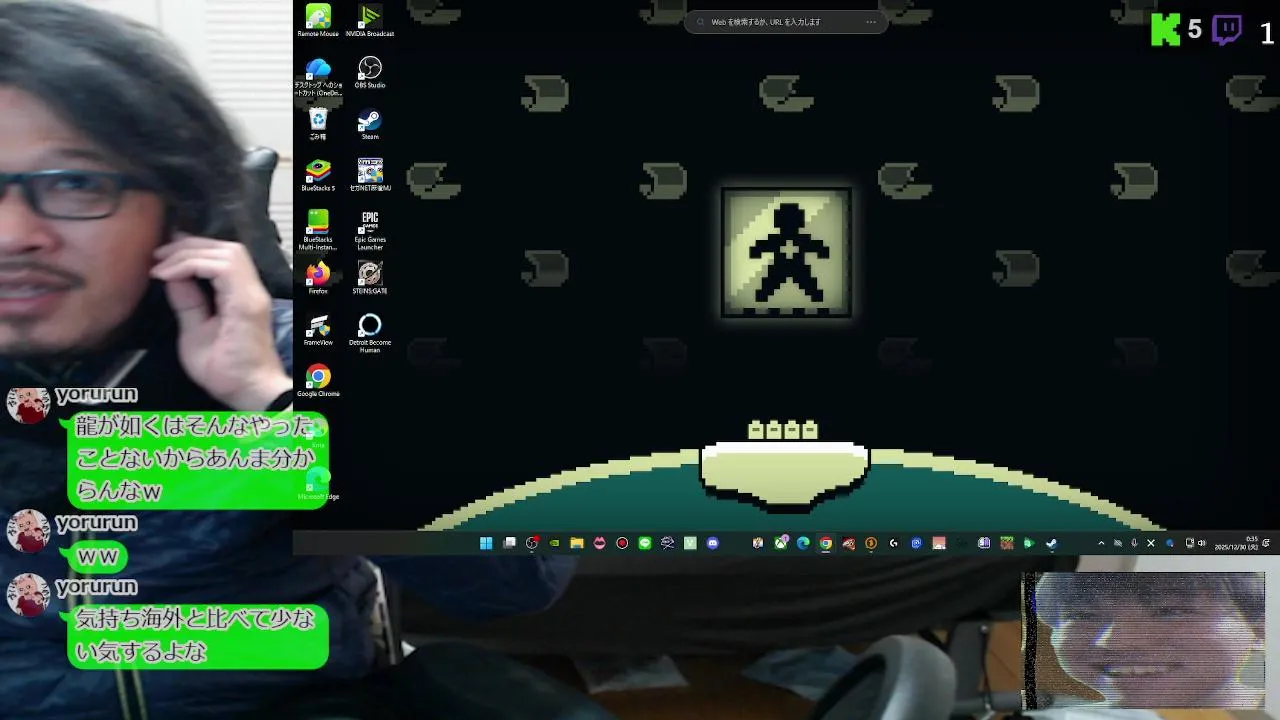Launch OBS Studio from the desktop
1280x720 pixels.
[370, 72]
